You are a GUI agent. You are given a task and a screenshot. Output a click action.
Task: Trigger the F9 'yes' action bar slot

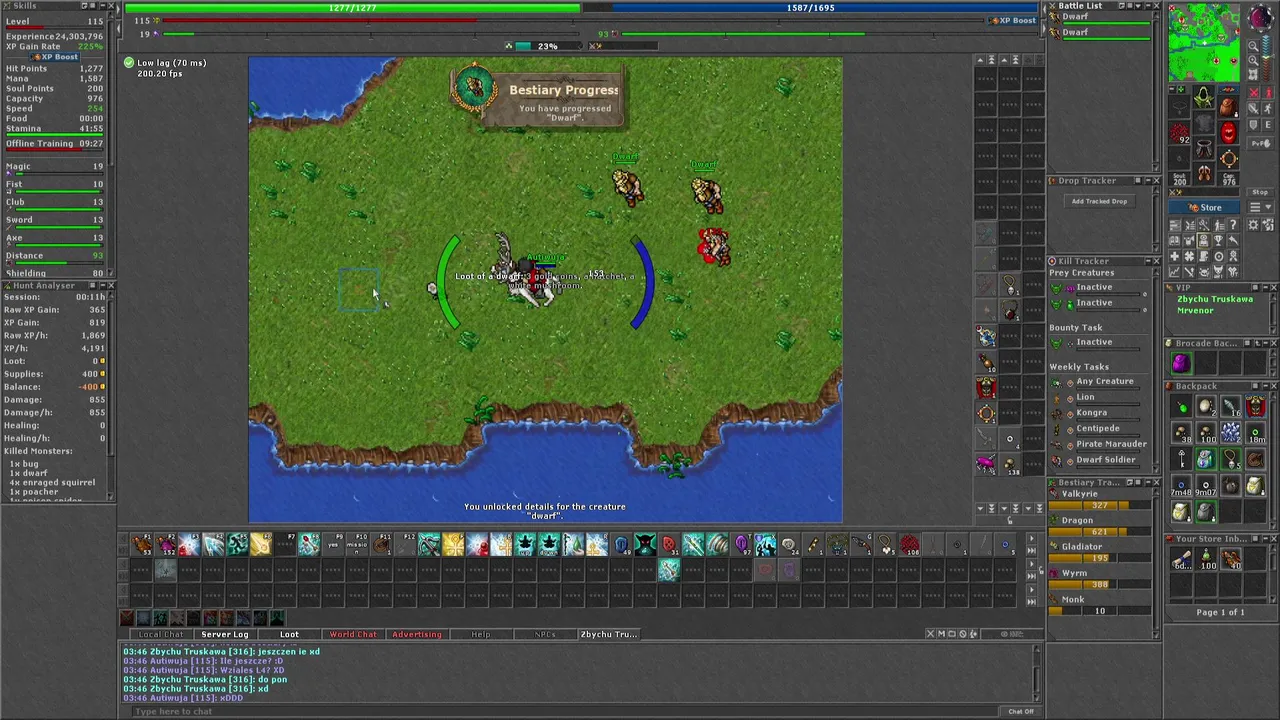point(332,544)
